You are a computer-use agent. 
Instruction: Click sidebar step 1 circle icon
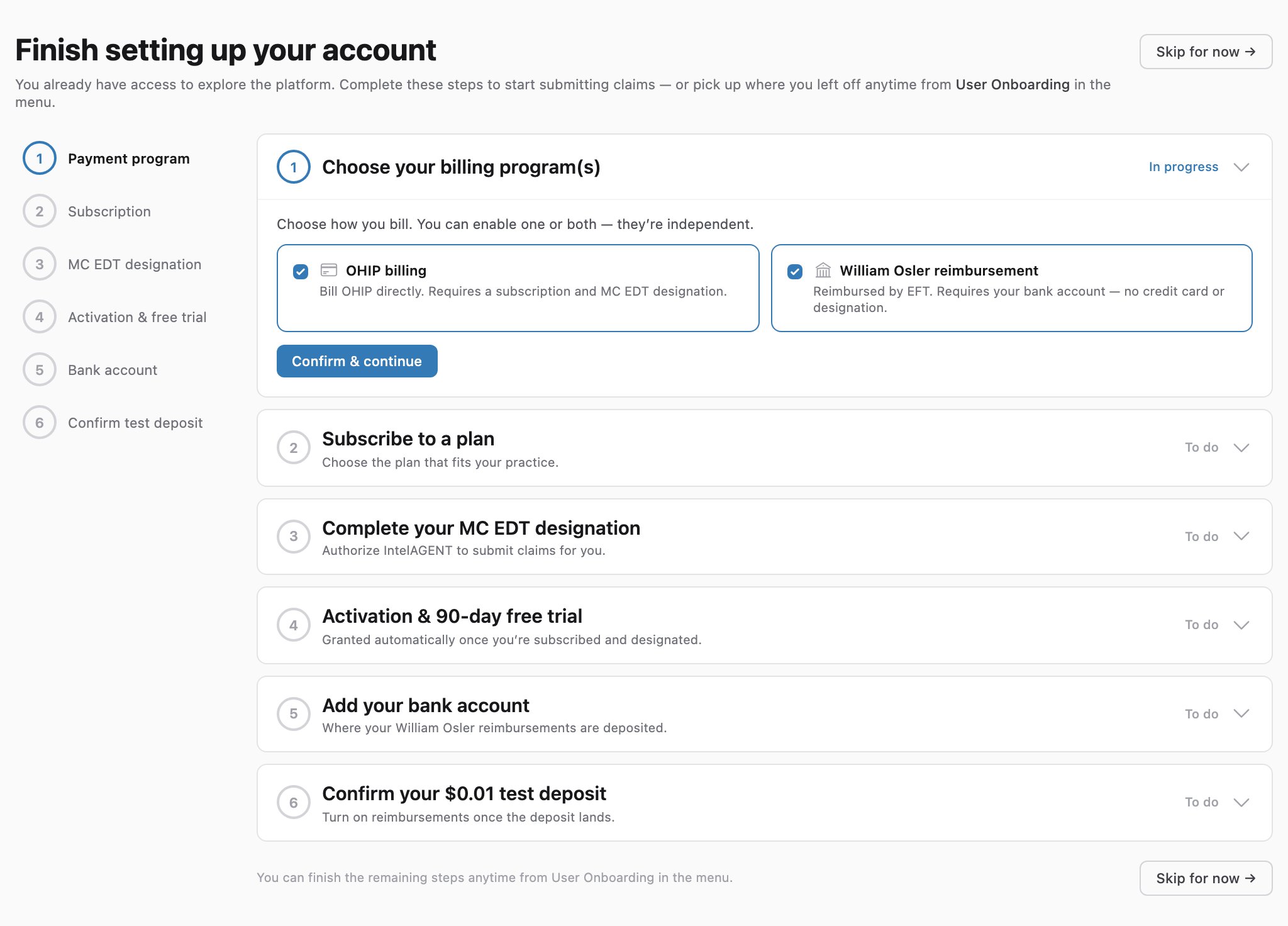[40, 159]
